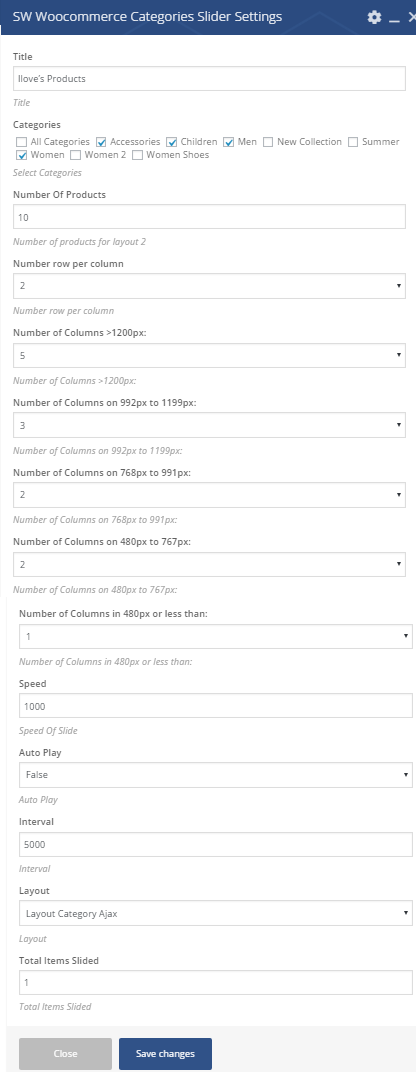Click the Title input field

209,79
